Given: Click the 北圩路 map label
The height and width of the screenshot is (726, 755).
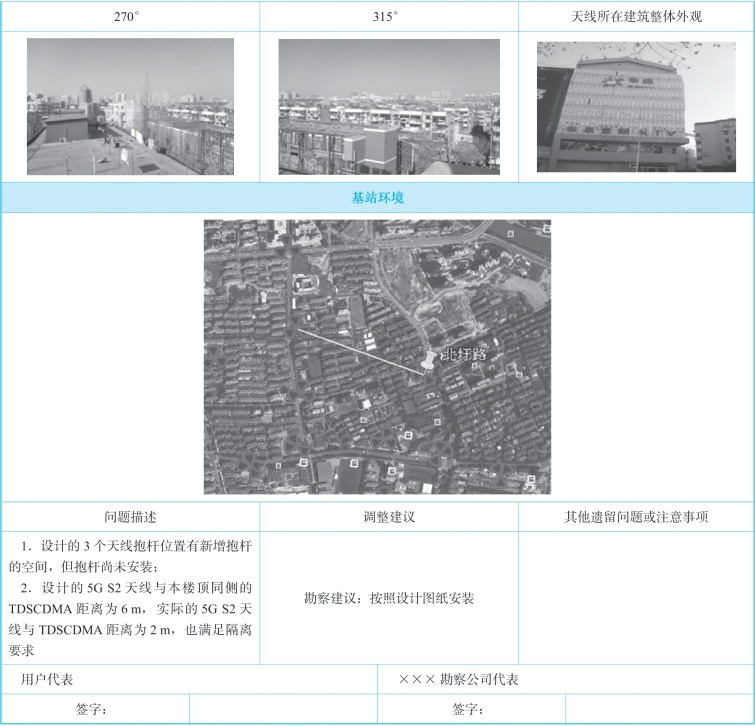Looking at the screenshot, I should (464, 355).
